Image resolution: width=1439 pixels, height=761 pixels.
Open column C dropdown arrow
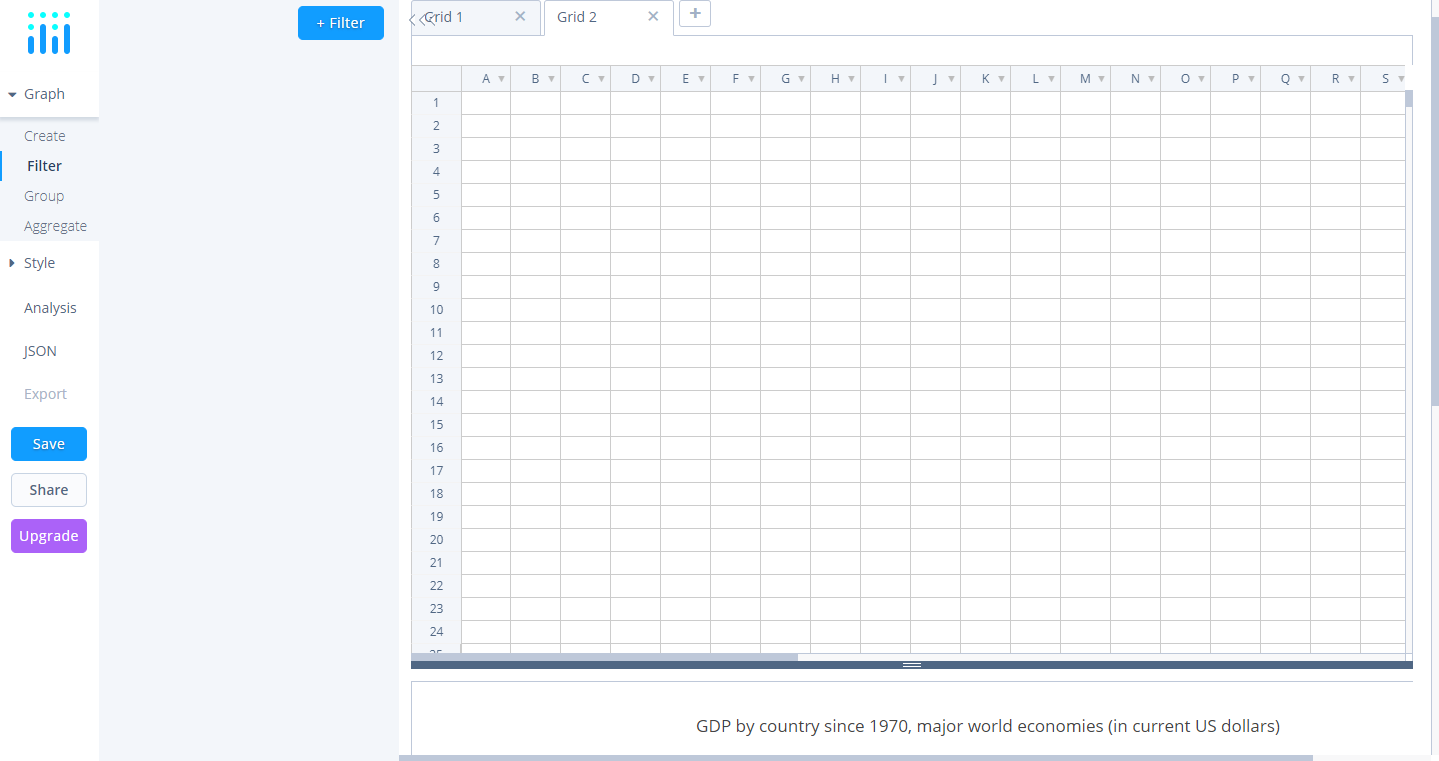(601, 79)
